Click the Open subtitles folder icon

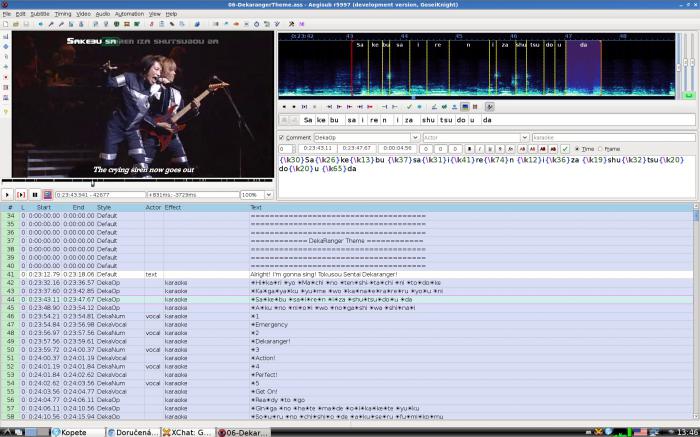pos(16,24)
